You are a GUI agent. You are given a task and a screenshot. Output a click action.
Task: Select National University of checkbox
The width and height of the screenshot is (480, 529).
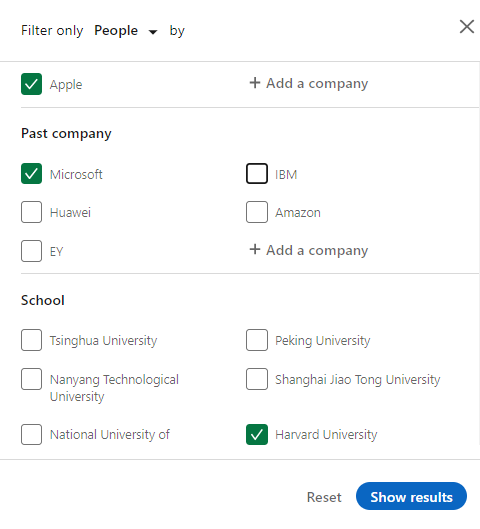click(31, 435)
